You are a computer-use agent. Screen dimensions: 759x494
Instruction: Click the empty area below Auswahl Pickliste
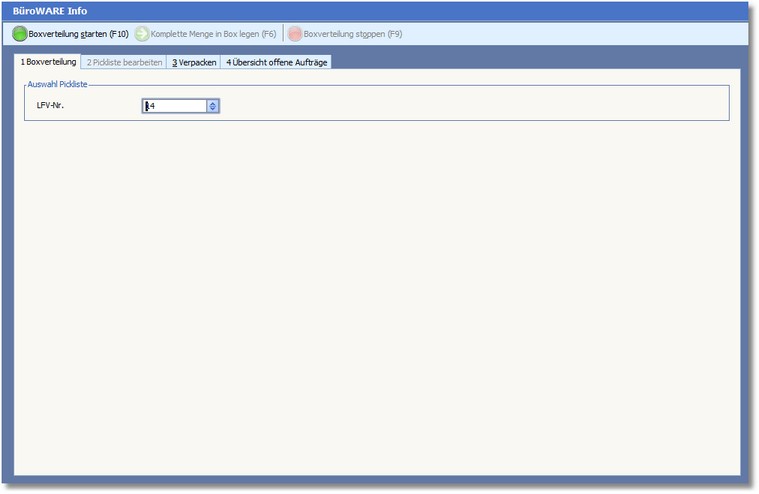[376, 300]
